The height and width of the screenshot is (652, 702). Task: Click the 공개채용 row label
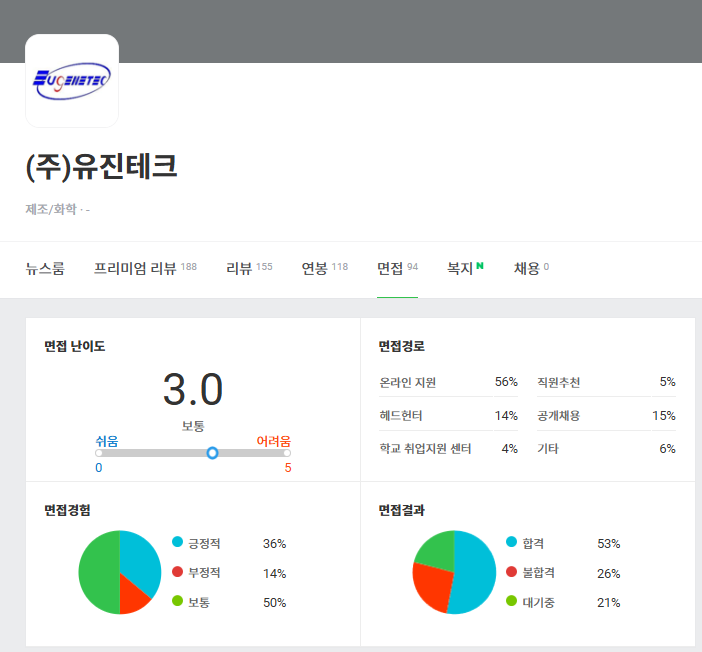click(x=558, y=416)
